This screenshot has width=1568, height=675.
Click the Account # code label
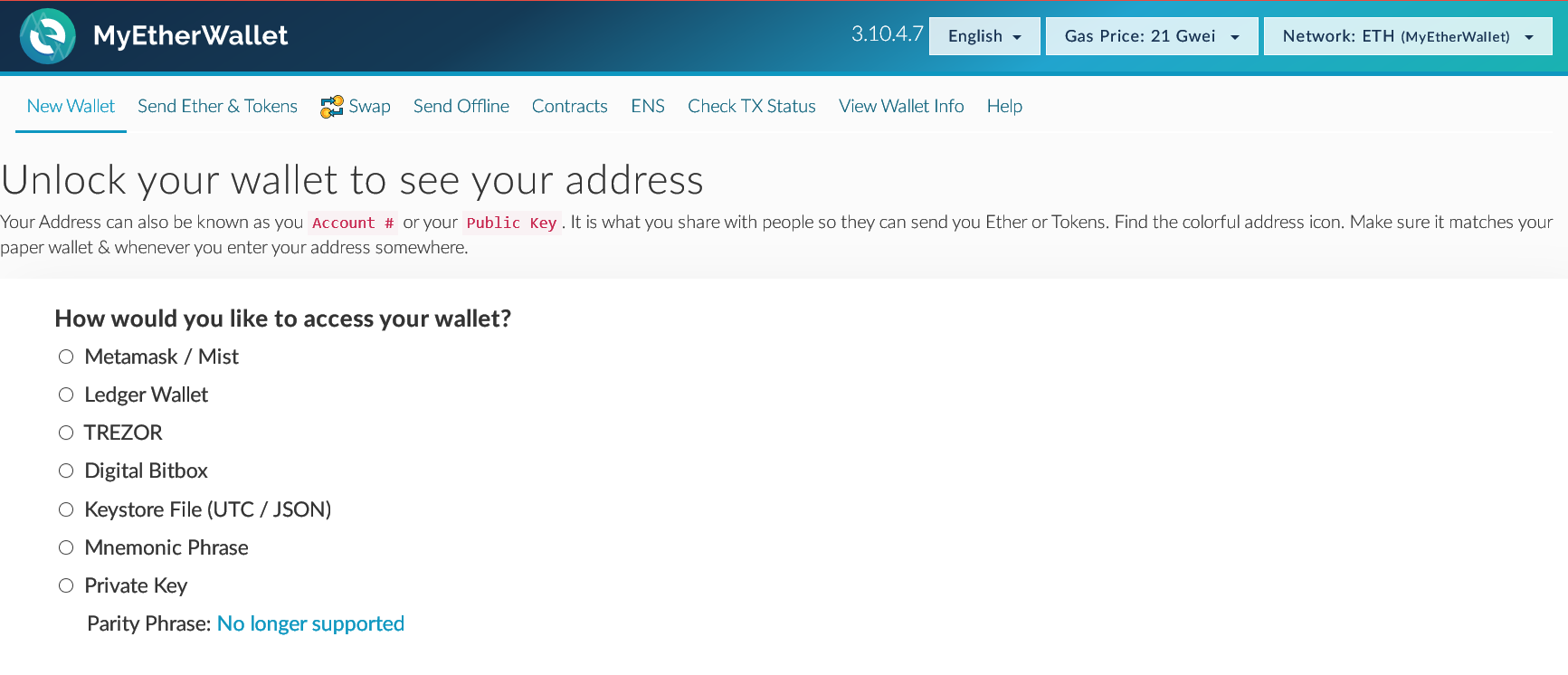pos(353,223)
